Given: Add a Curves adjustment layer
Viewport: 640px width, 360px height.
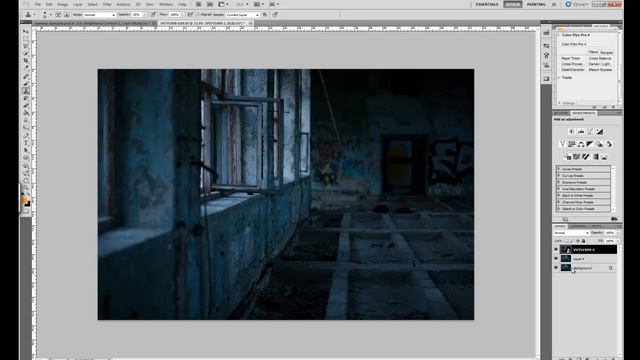Looking at the screenshot, I should point(590,131).
